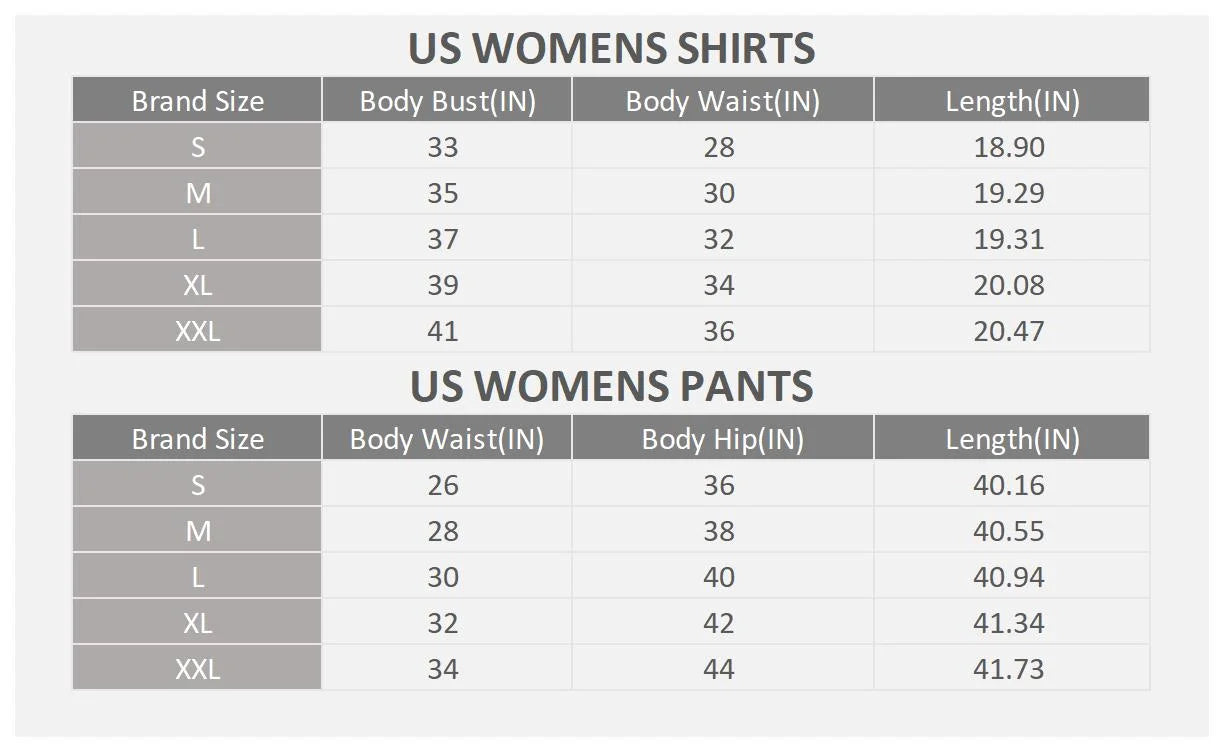
Task: Select Body Bust(IN) header in shirts table
Action: tap(447, 101)
